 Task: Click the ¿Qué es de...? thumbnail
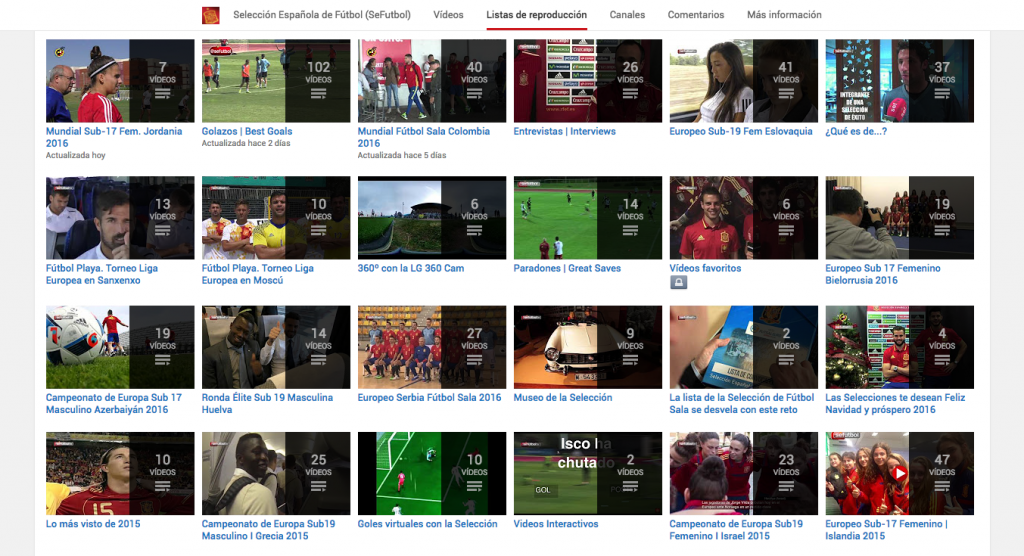click(x=899, y=80)
